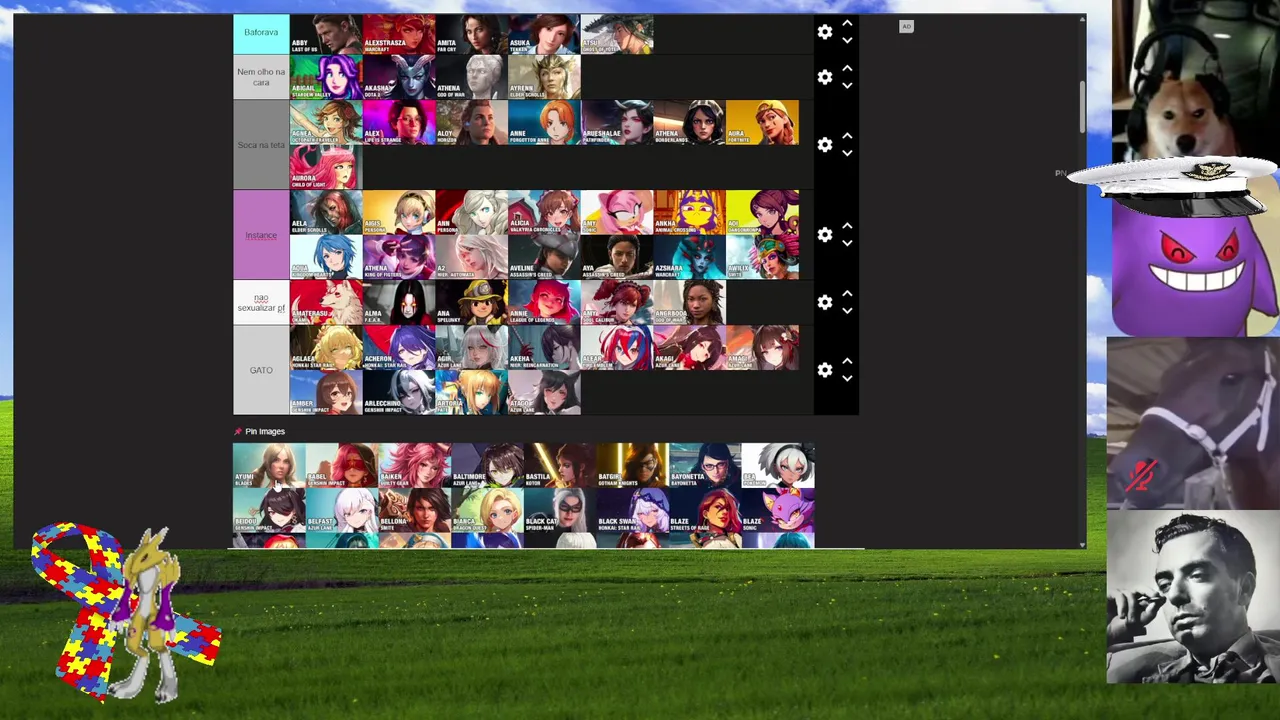Move the Instance tier up
This screenshot has height=720, width=1280.
[x=847, y=226]
